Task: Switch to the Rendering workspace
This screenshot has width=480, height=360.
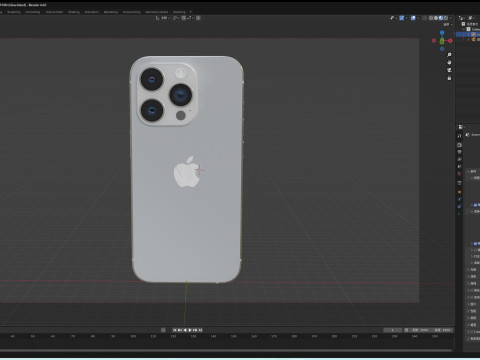Action: [x=111, y=12]
